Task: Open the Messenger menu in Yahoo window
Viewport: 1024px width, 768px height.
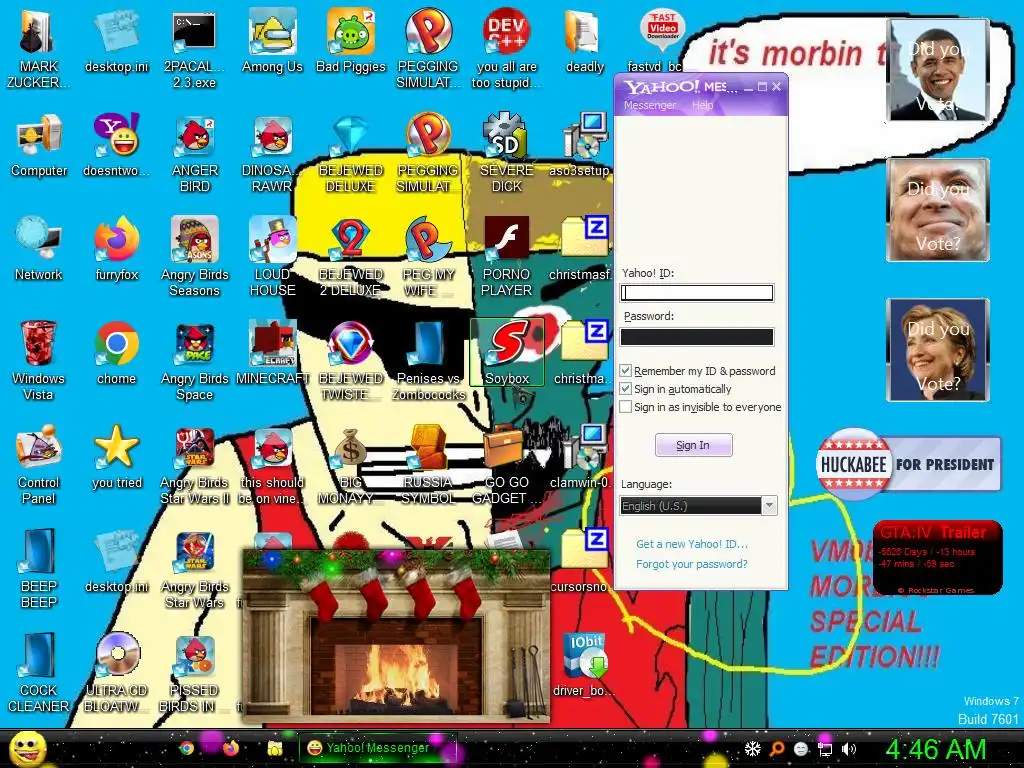Action: pos(650,105)
